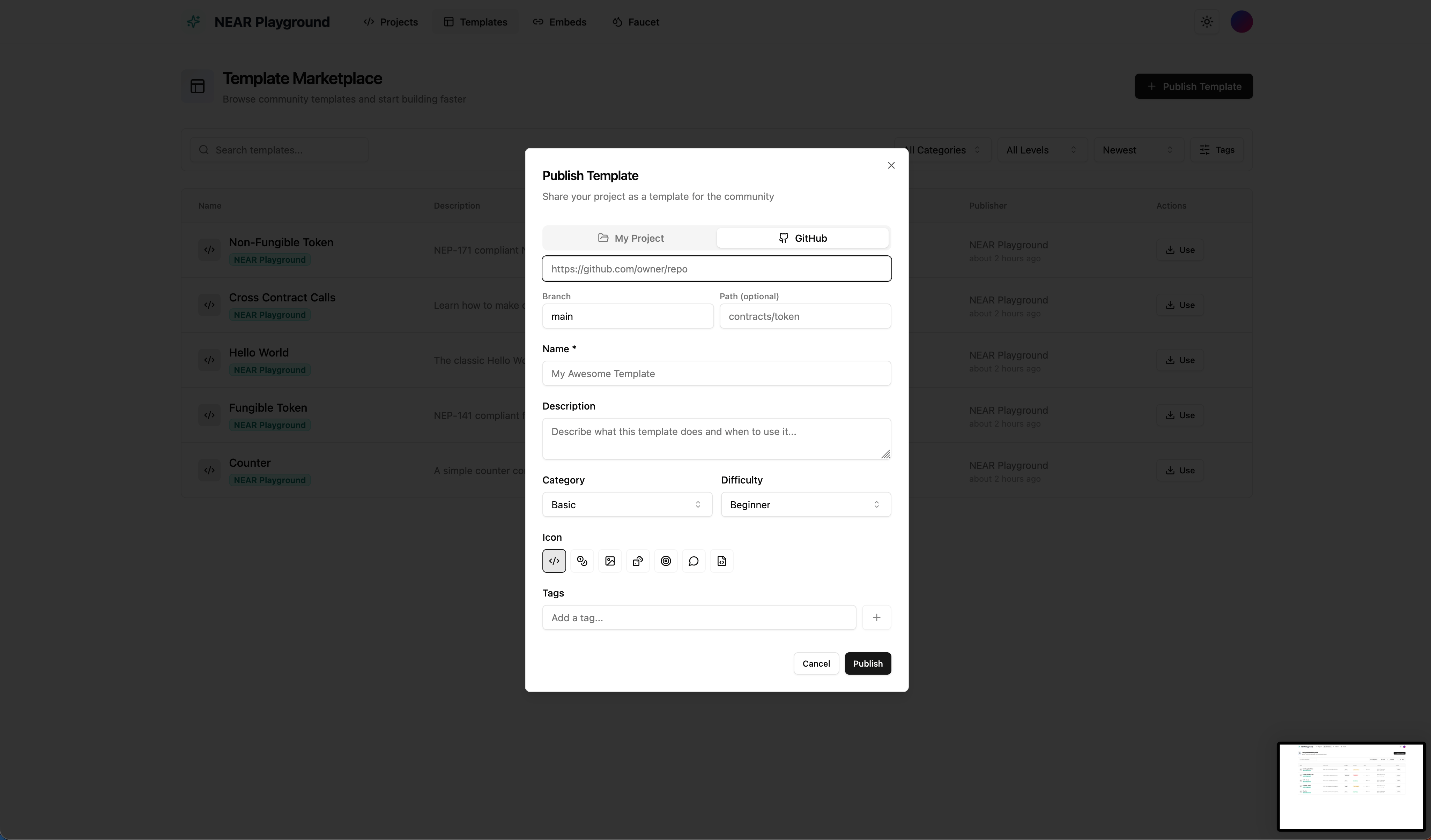Use the Counter template

tap(1180, 470)
